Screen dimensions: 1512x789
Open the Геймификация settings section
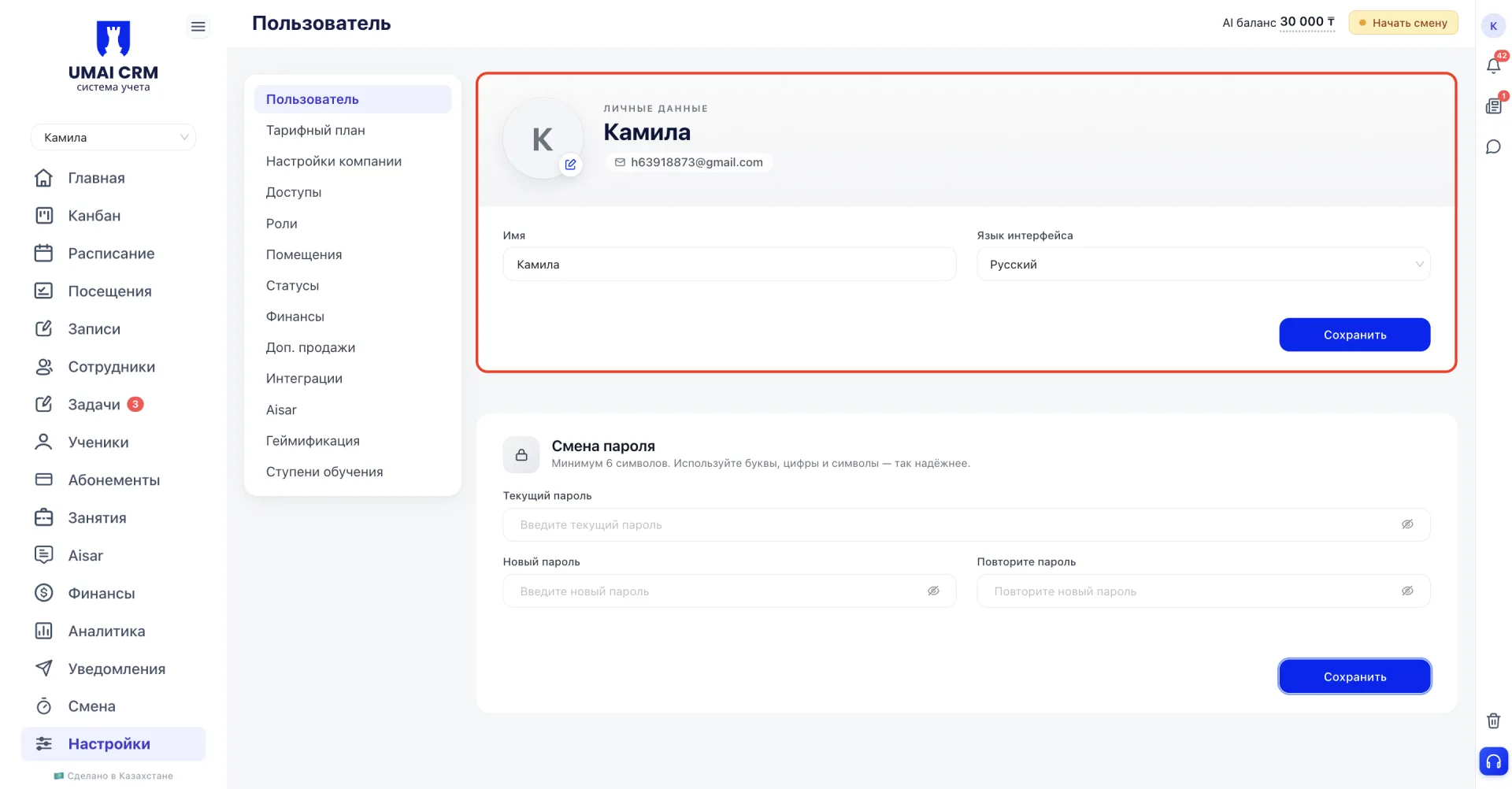[x=352, y=441]
